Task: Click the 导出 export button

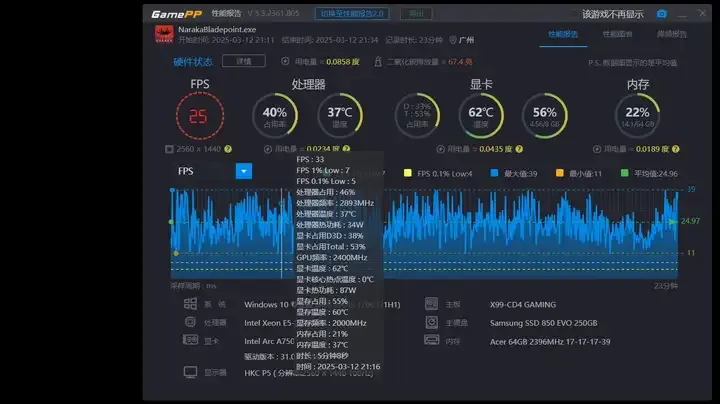Action: click(416, 14)
